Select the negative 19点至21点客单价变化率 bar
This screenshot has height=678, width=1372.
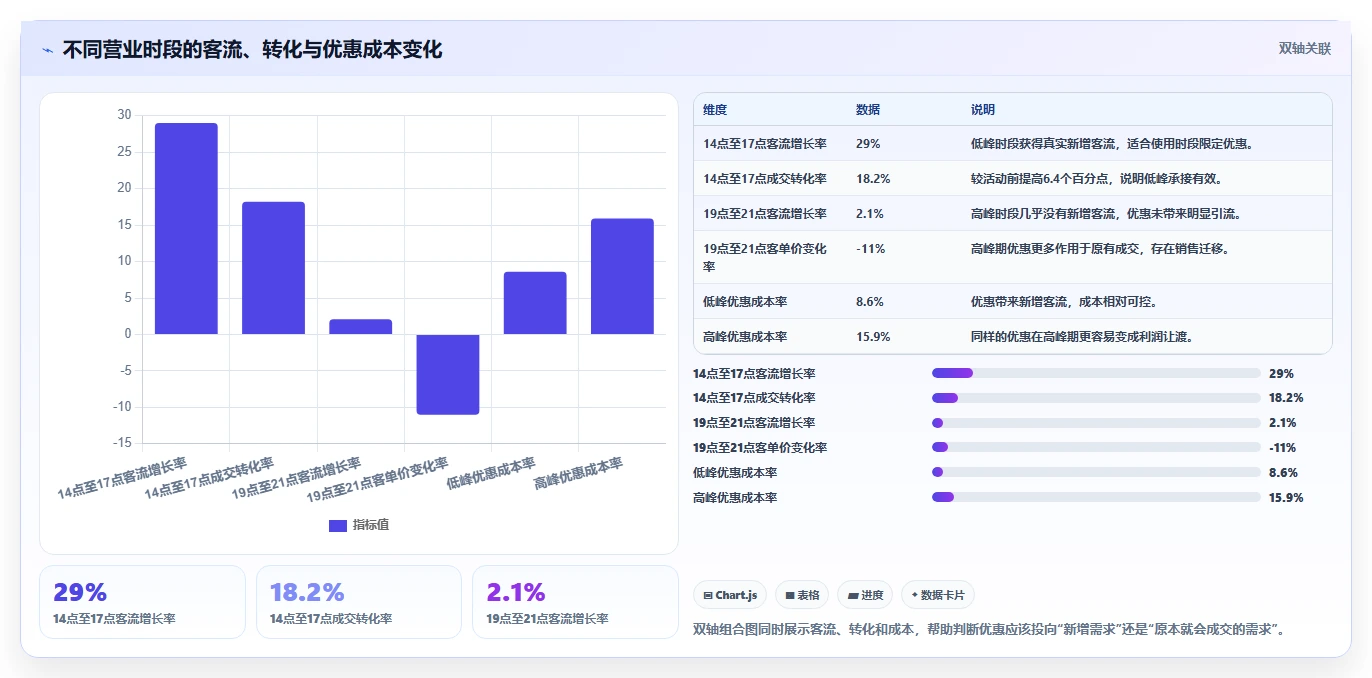tap(448, 374)
